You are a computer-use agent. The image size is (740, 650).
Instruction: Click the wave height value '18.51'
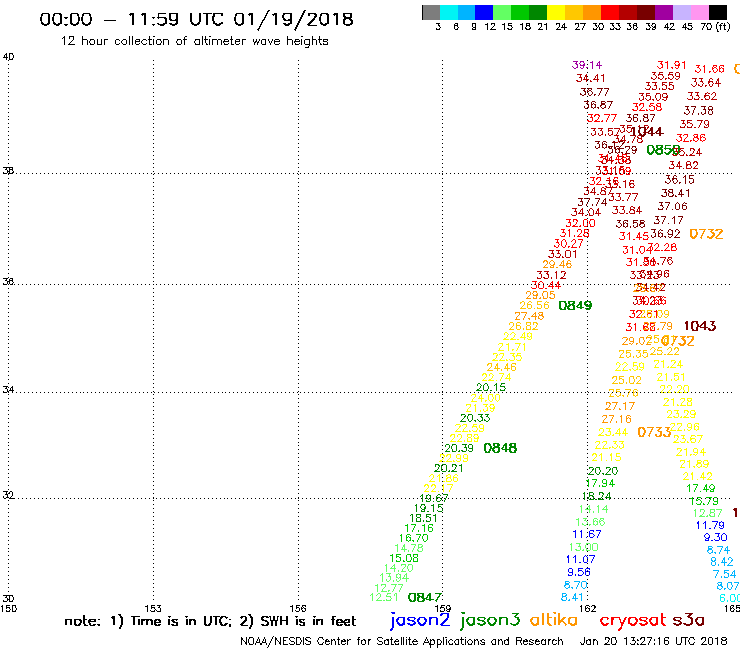coord(423,518)
